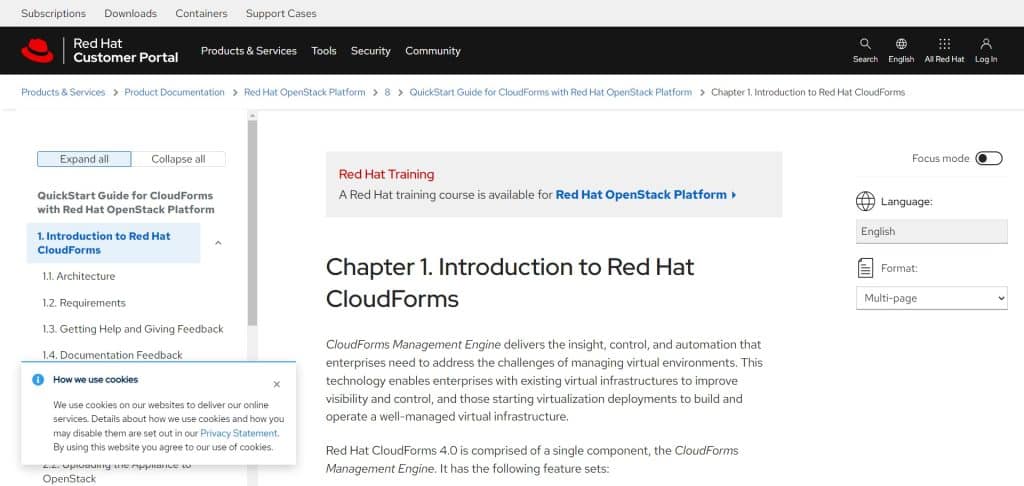Open Red Hat OpenStack Platform breadcrumb
Screen dimensions: 1024x486
point(305,92)
